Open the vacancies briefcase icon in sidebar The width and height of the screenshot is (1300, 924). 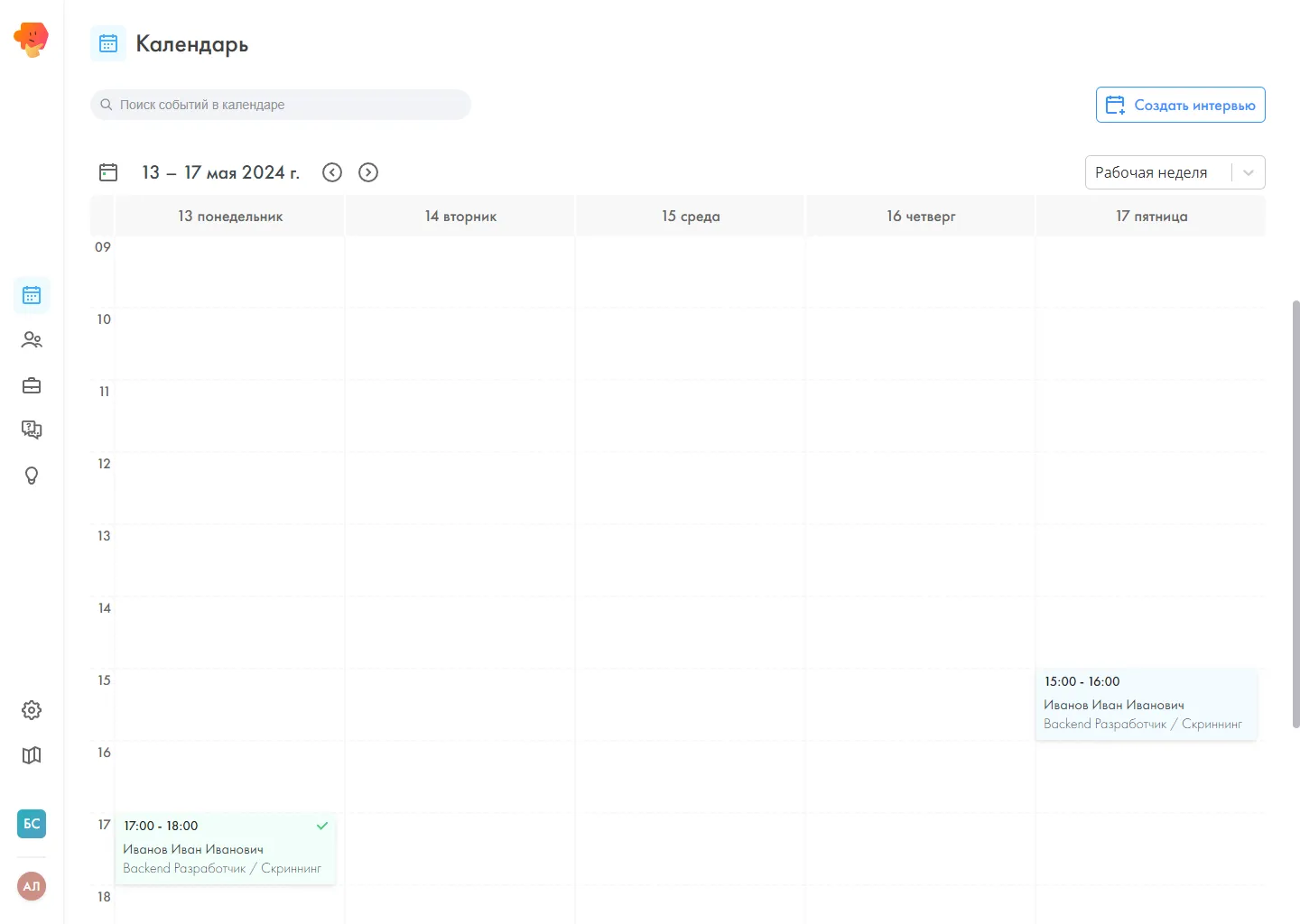tap(32, 385)
